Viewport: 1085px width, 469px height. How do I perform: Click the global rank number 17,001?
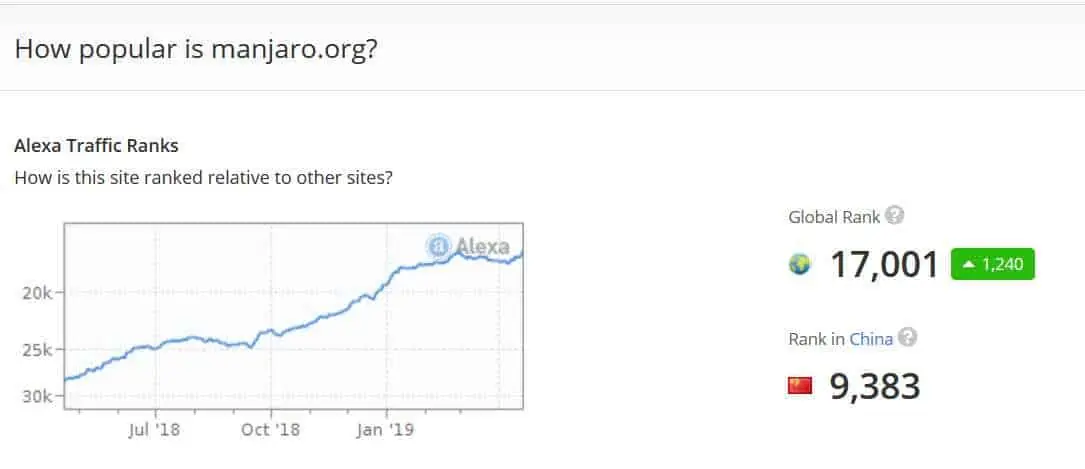coord(884,264)
